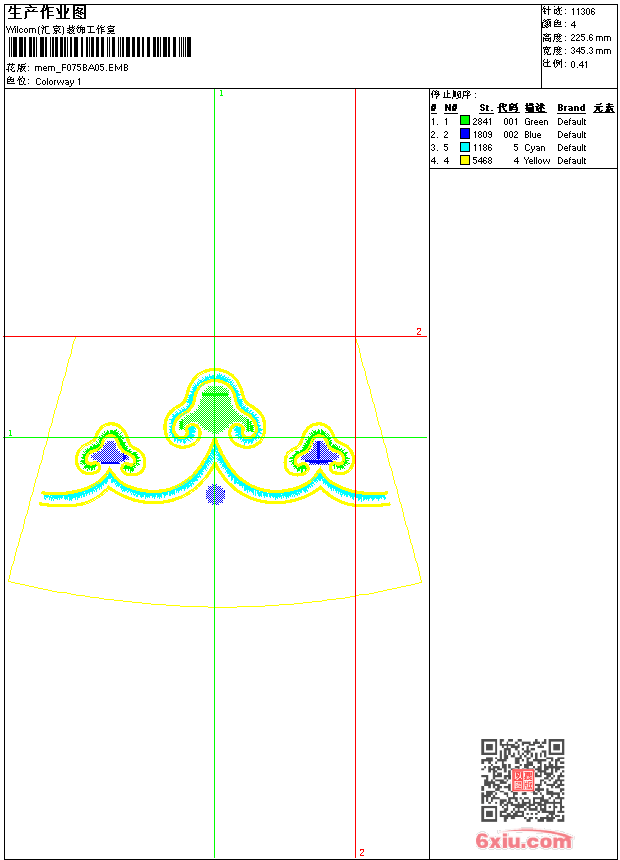Select the right blue cloud motif
This screenshot has height=860, width=620.
[x=319, y=450]
